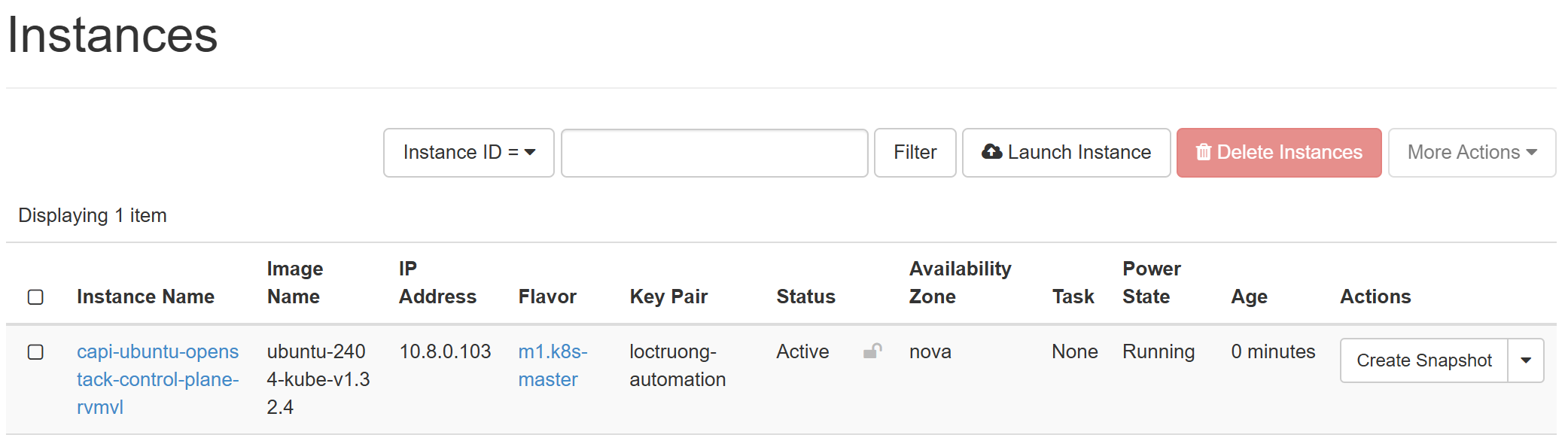Focus the filter text input field

[714, 153]
